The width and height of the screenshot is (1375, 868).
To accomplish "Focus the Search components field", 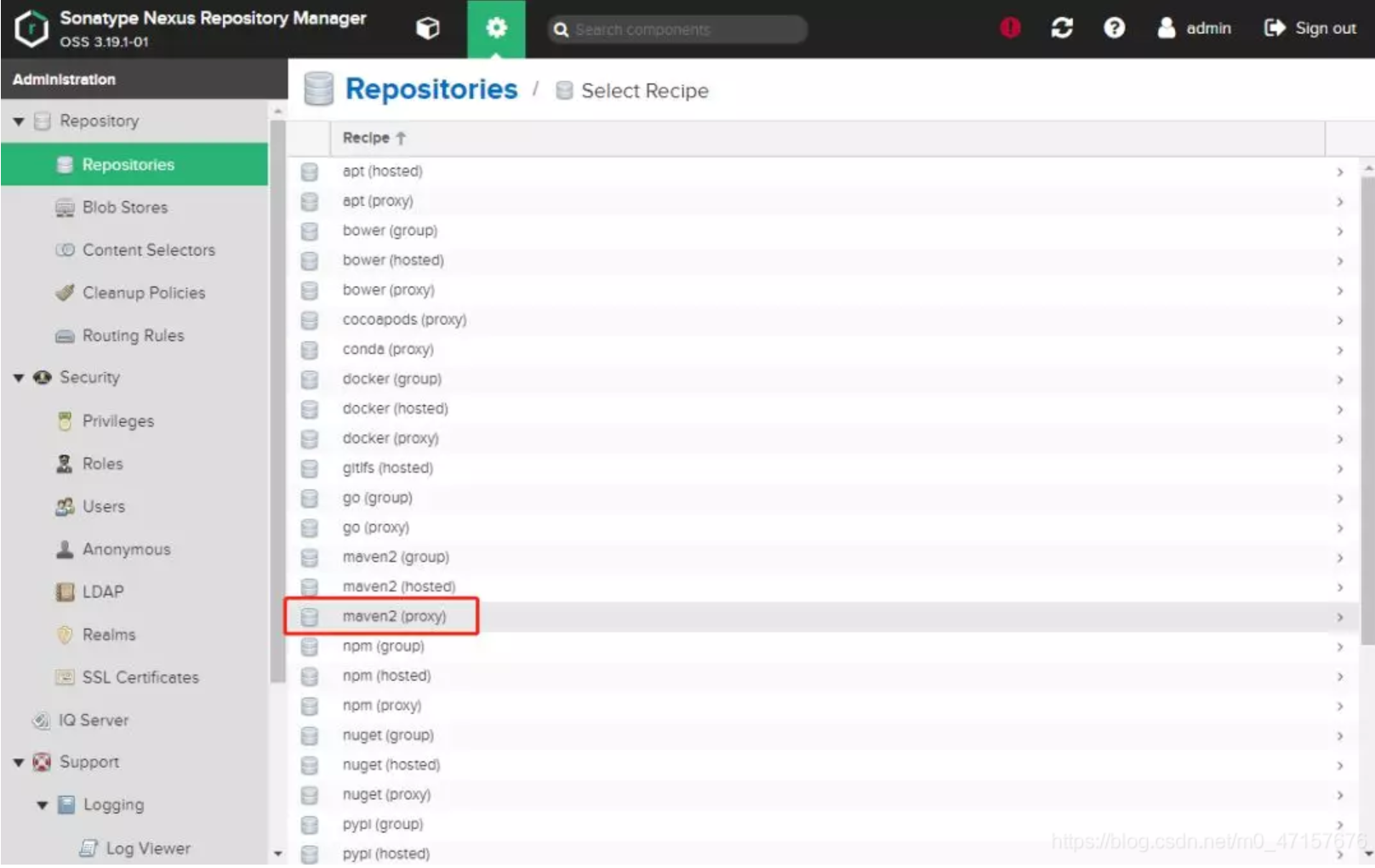I will click(x=677, y=29).
